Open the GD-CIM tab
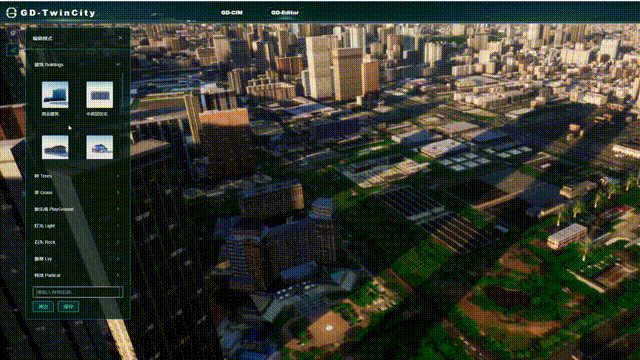Viewport: 640px width, 360px height. coord(232,13)
